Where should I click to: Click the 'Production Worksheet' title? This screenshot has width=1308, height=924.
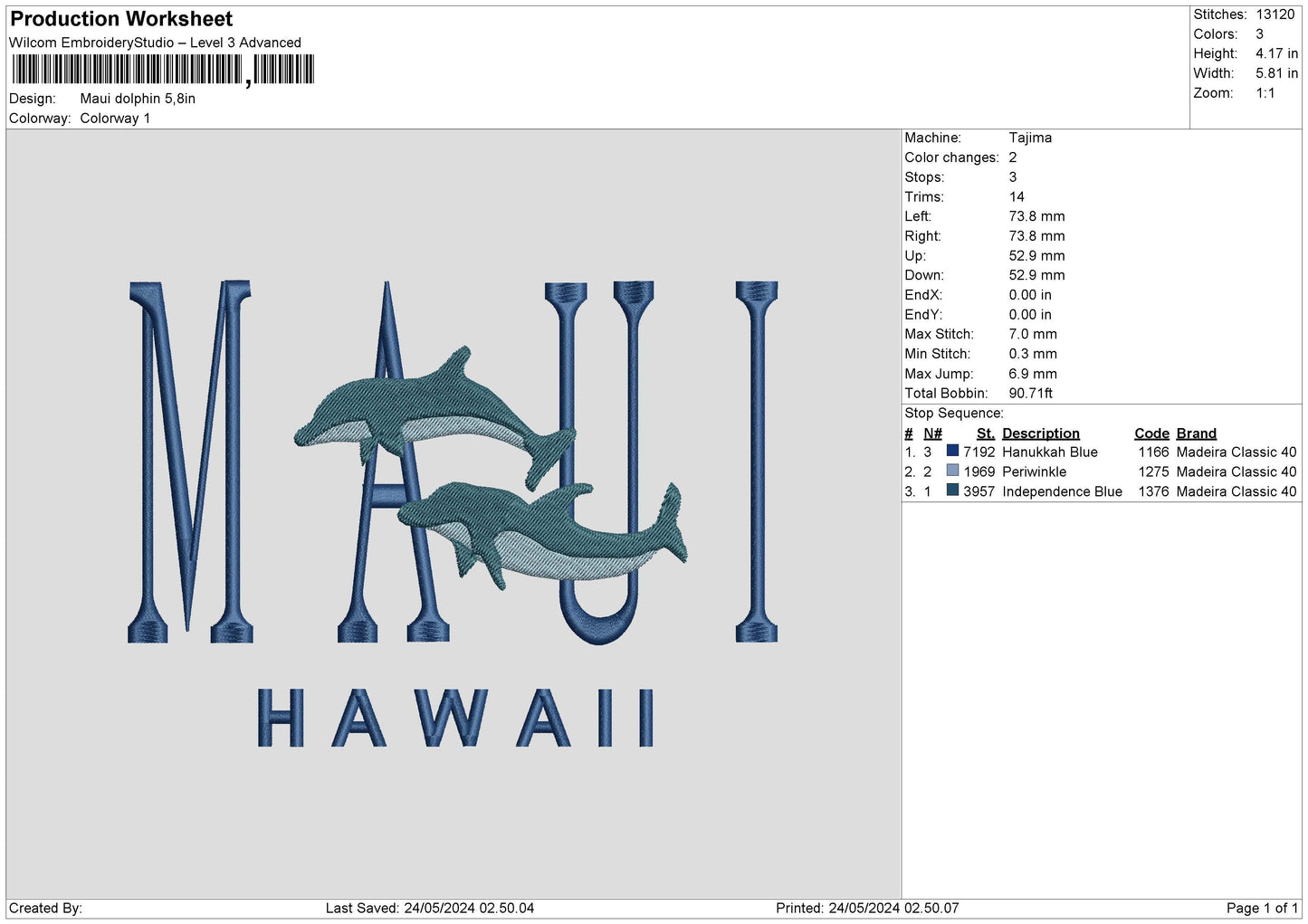121,19
